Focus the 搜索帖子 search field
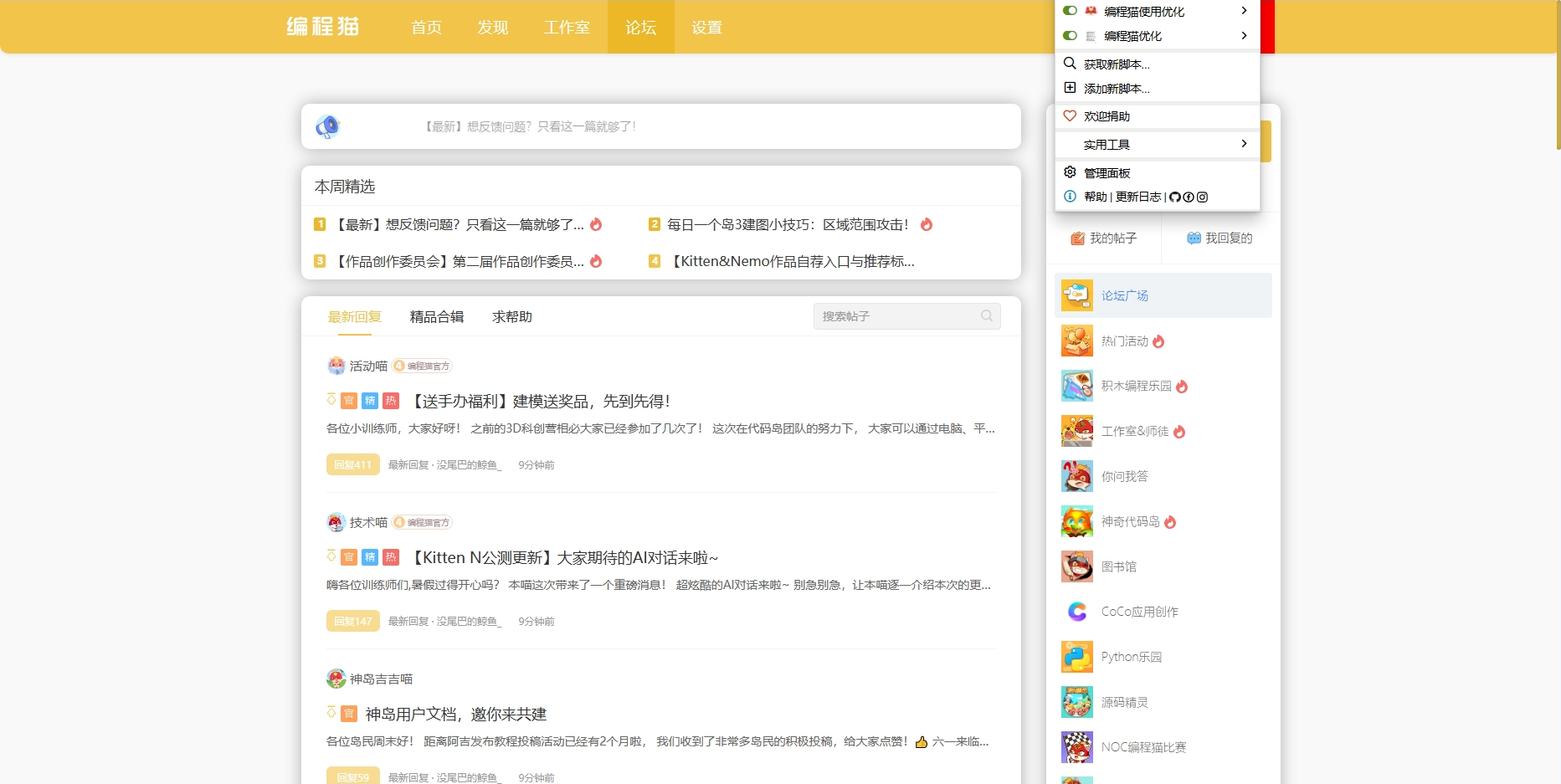1561x784 pixels. [x=907, y=315]
